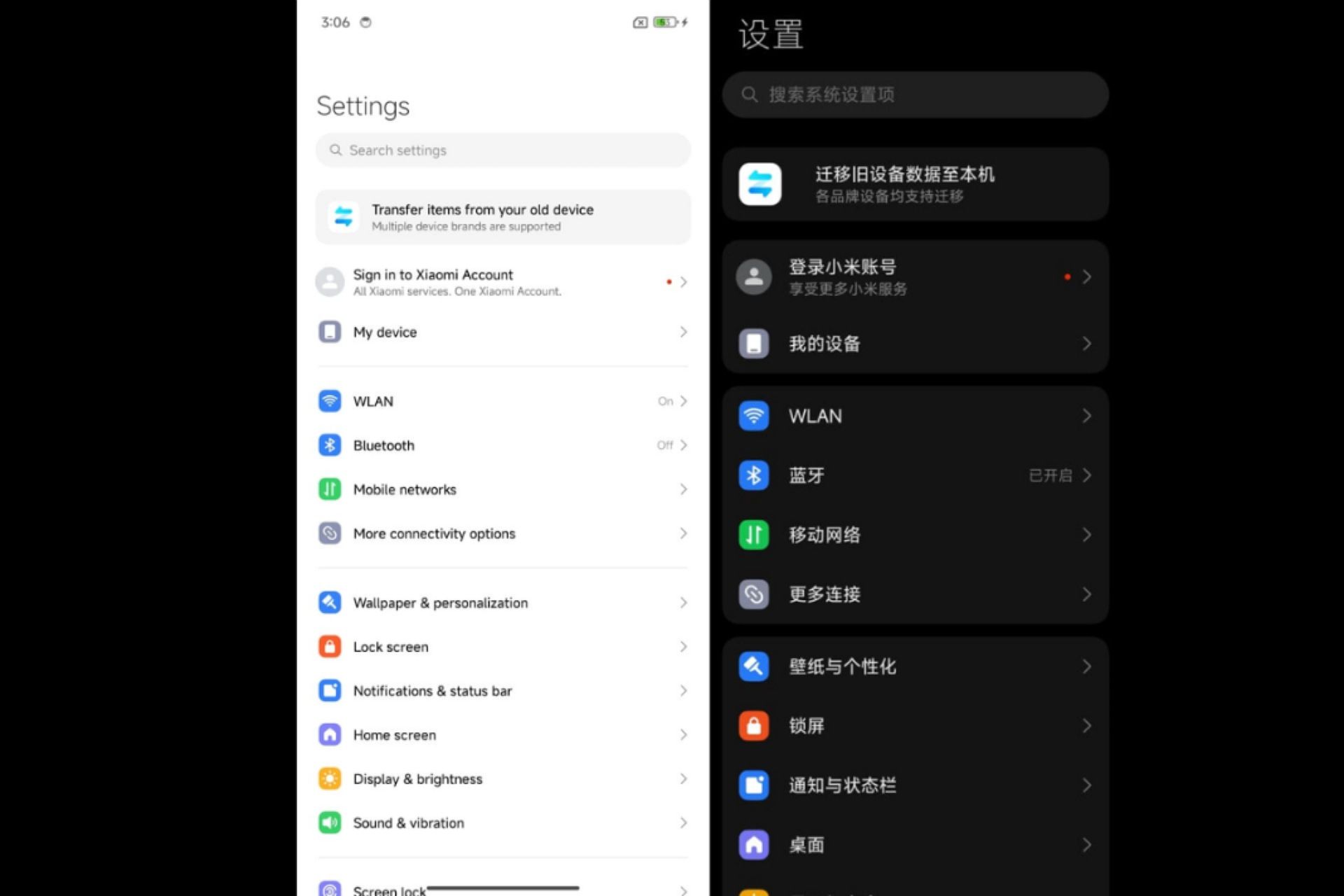Expand My device section
This screenshot has width=1344, height=896.
click(x=503, y=332)
